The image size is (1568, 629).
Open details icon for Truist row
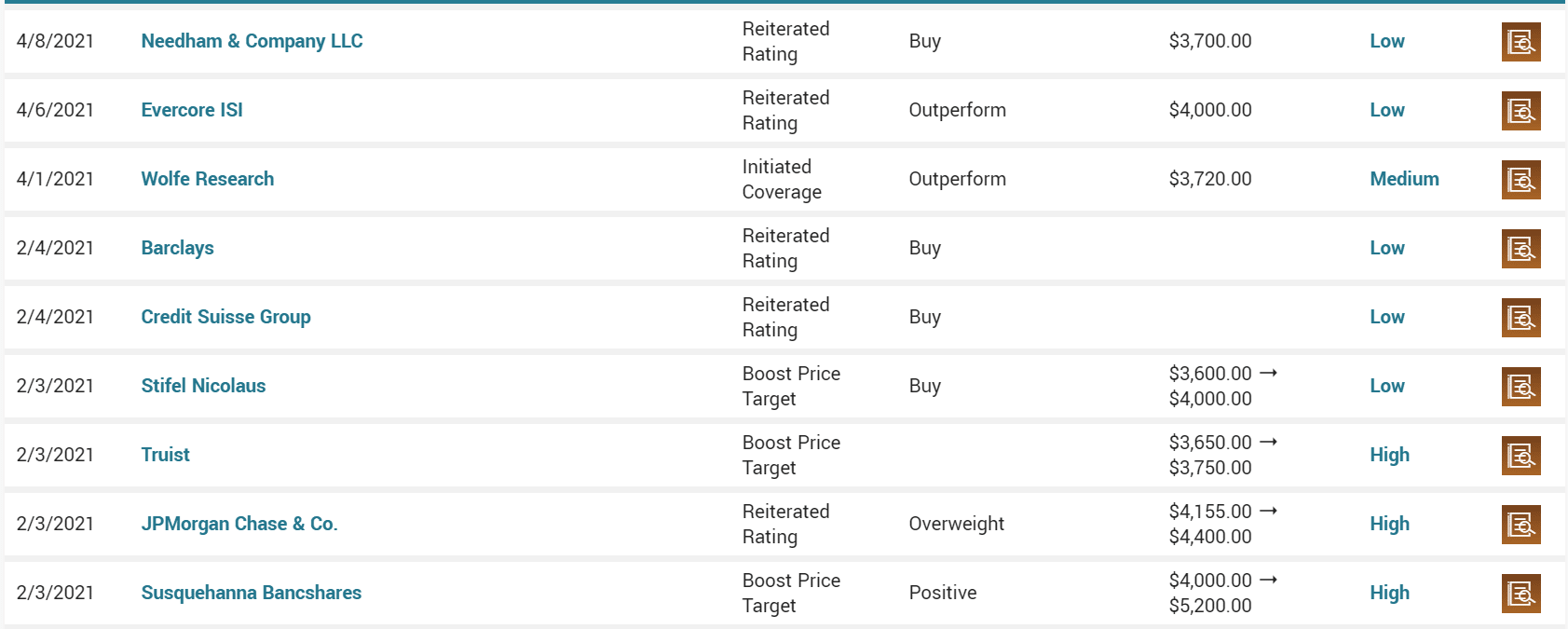1520,456
